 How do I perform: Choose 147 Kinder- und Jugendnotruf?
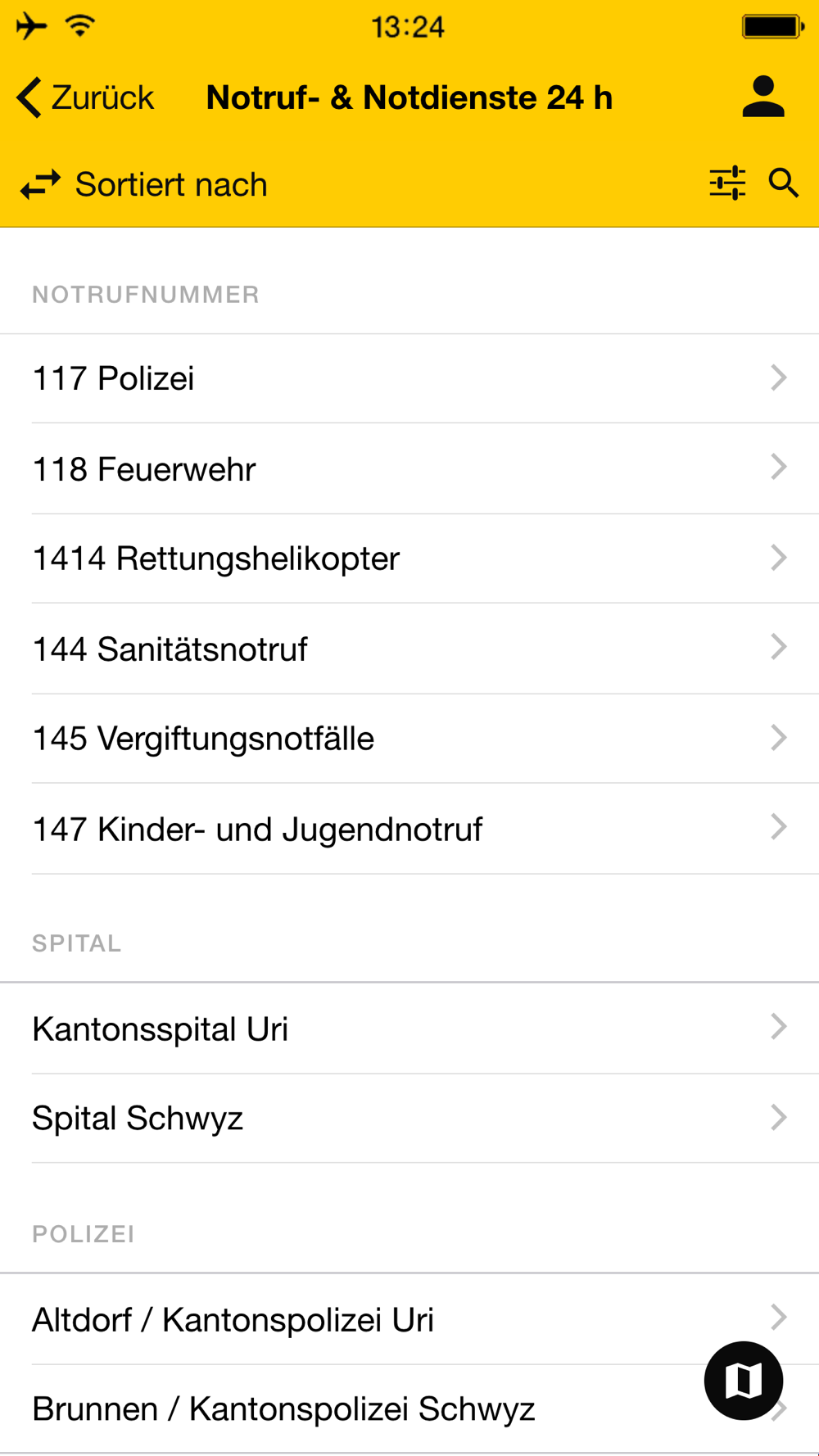[409, 829]
